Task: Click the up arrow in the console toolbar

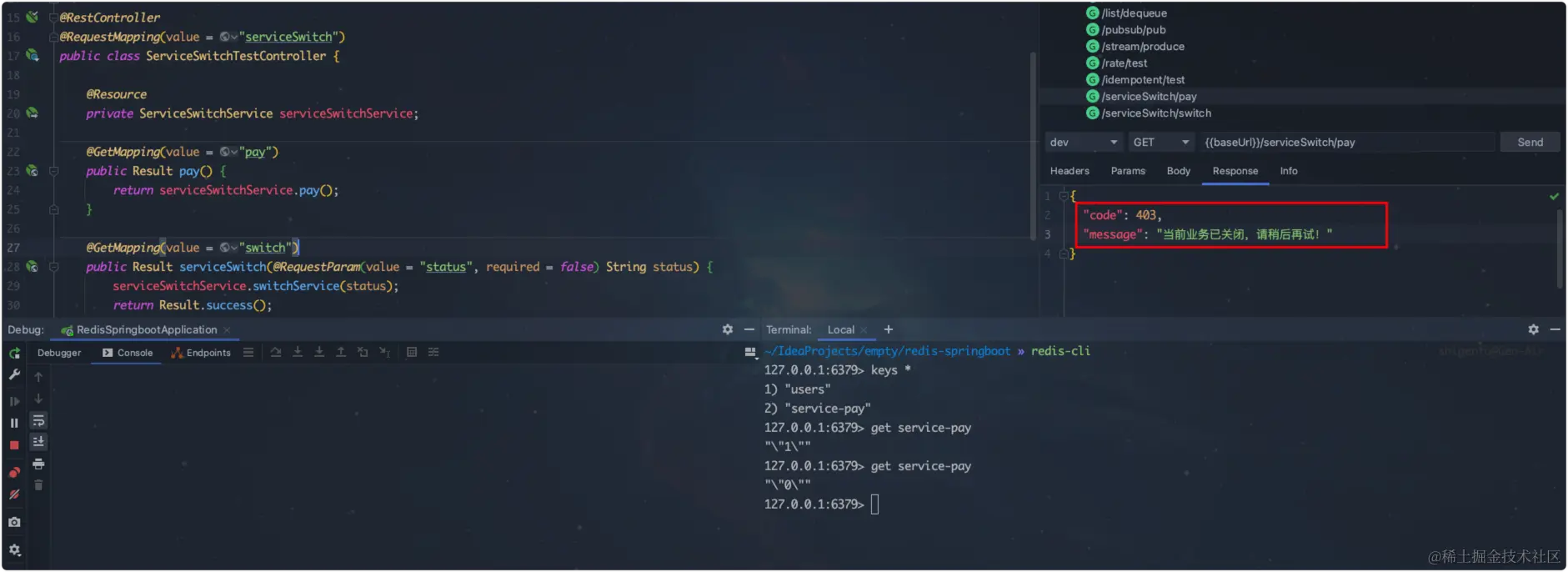Action: pyautogui.click(x=38, y=377)
